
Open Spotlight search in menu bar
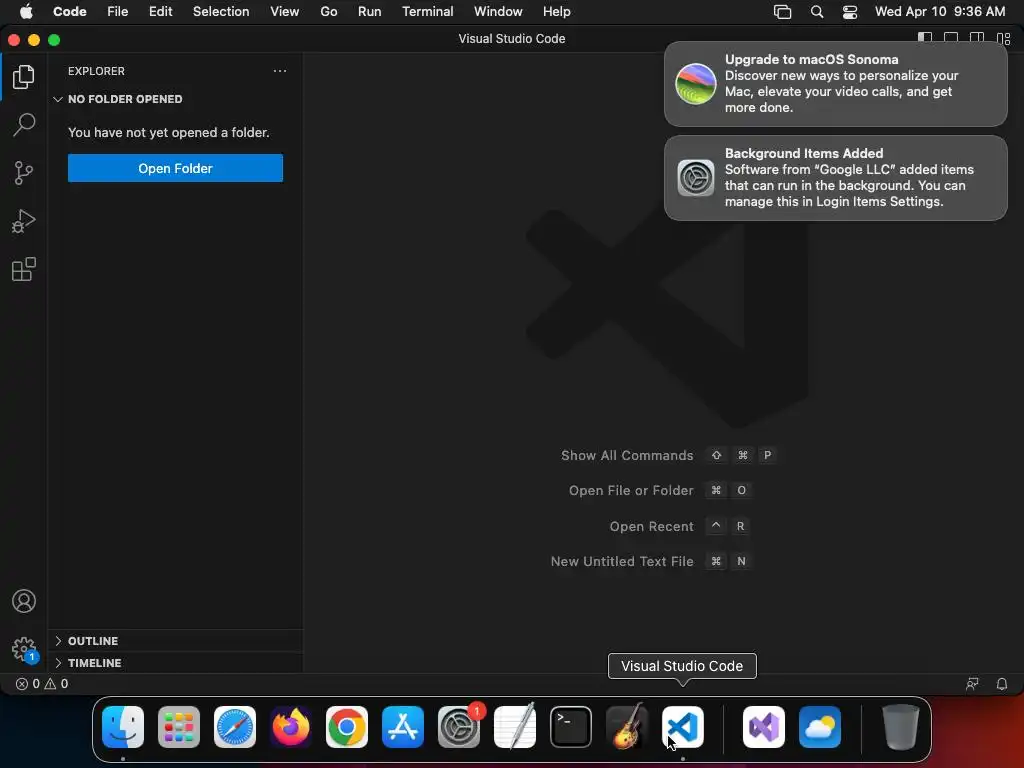[x=816, y=12]
